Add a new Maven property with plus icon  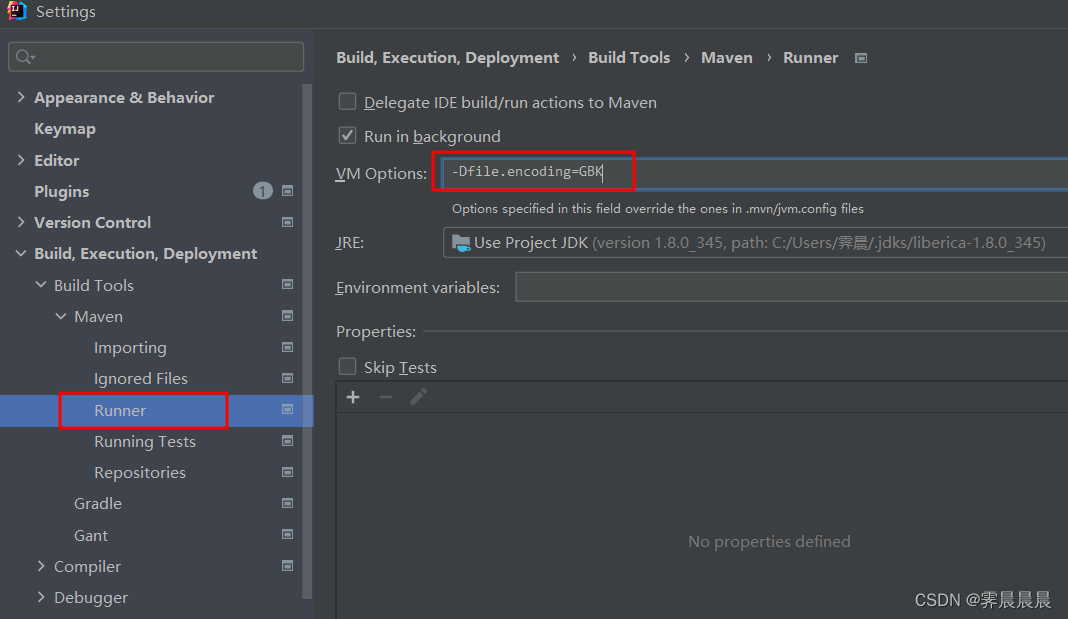[x=353, y=397]
